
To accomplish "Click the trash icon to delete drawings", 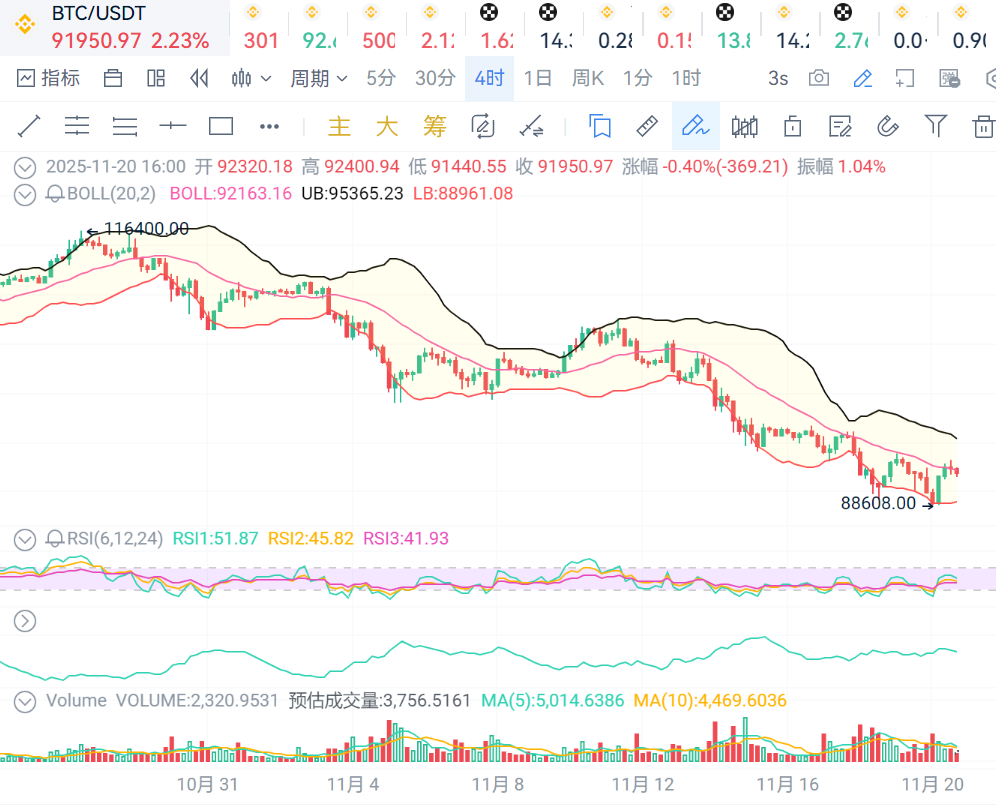I will click(x=982, y=126).
